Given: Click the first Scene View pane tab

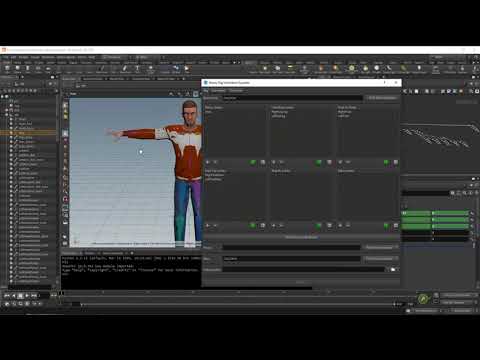Looking at the screenshot, I should pos(71,79).
